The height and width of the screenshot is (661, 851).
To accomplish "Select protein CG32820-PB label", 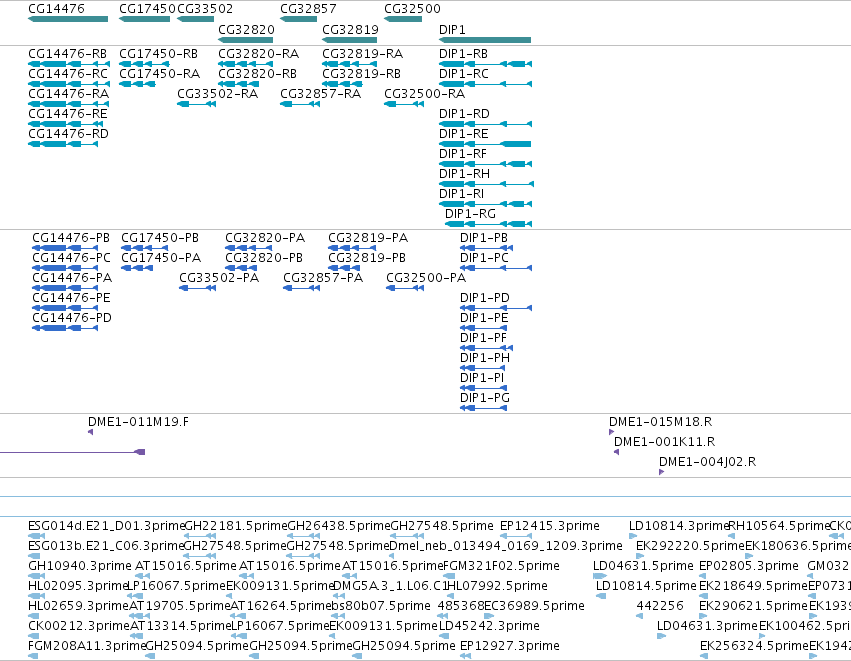I will point(264,258).
